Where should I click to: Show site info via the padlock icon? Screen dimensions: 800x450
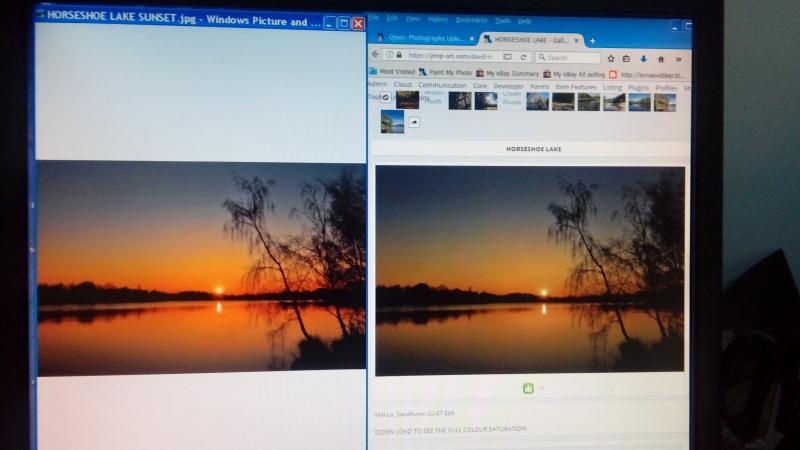pyautogui.click(x=399, y=55)
